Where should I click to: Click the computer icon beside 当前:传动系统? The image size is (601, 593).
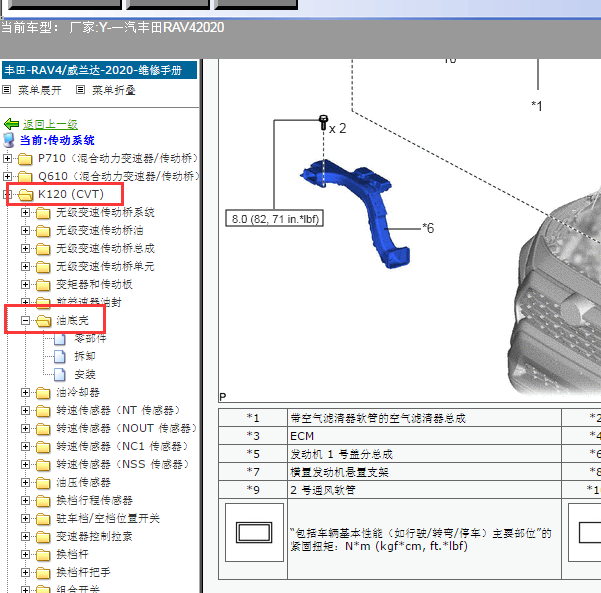point(9,140)
